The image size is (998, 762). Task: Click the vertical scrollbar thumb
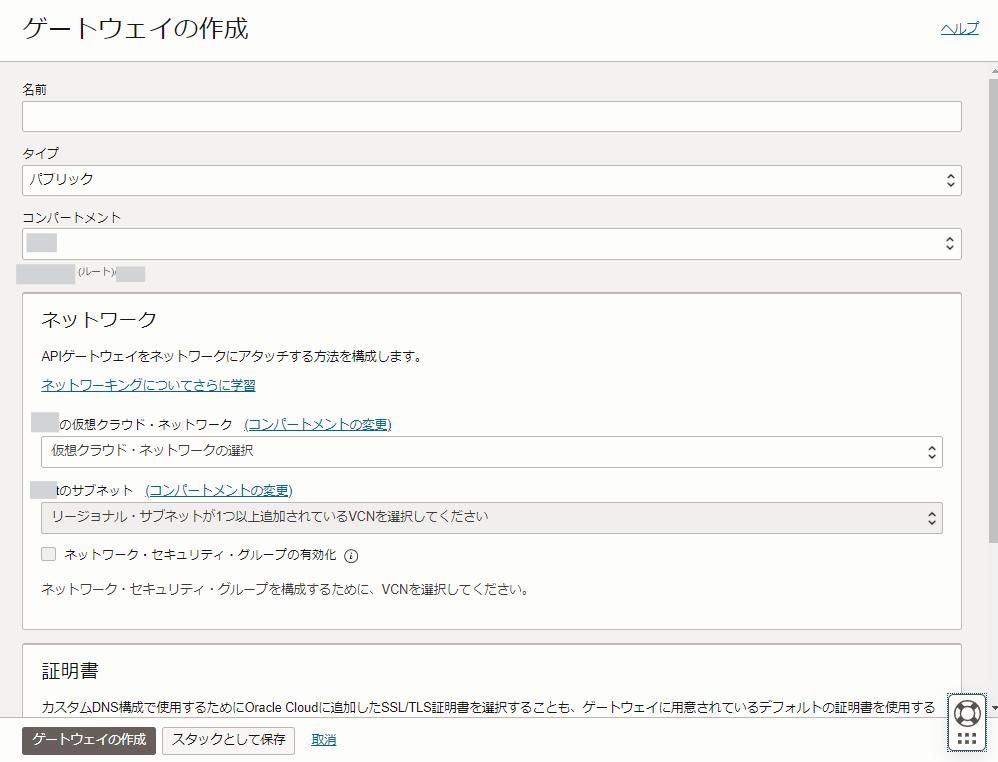click(993, 311)
